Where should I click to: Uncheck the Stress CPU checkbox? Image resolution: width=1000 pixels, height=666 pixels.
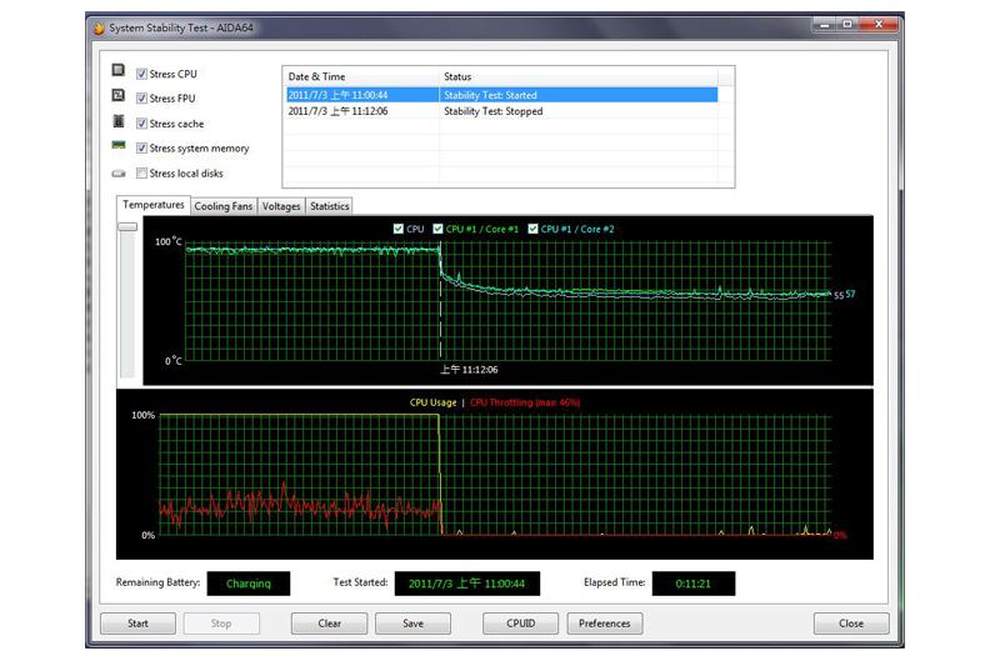142,74
